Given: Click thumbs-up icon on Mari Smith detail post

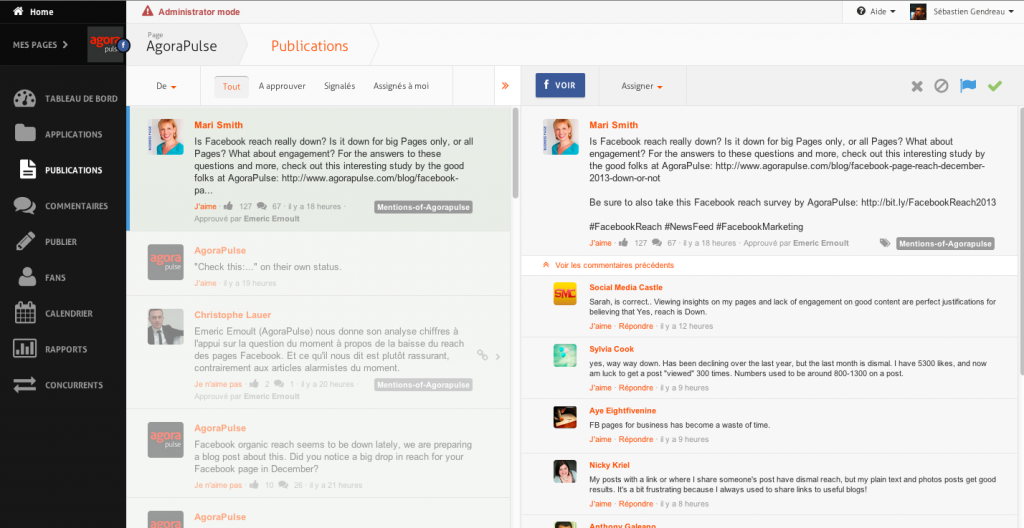Looking at the screenshot, I should coord(623,242).
